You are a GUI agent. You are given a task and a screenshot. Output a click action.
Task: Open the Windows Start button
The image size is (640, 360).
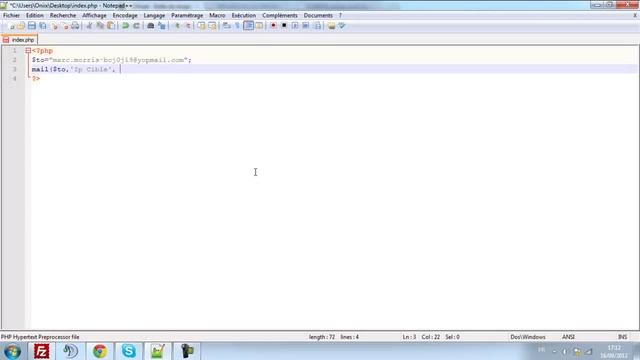(13, 351)
